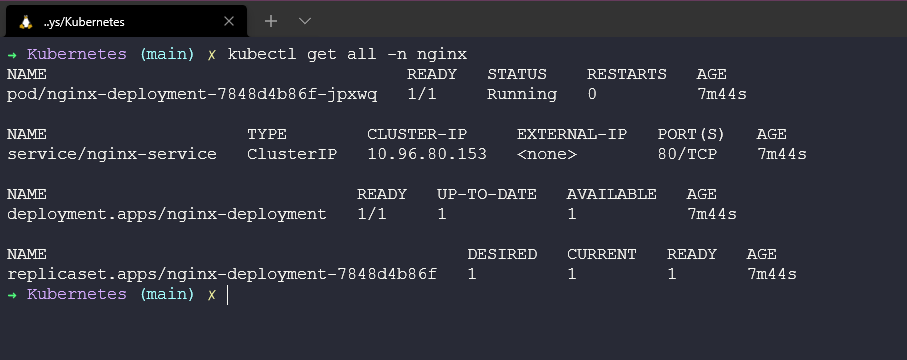The height and width of the screenshot is (360, 907).
Task: Click the Running status text
Action: (522, 94)
